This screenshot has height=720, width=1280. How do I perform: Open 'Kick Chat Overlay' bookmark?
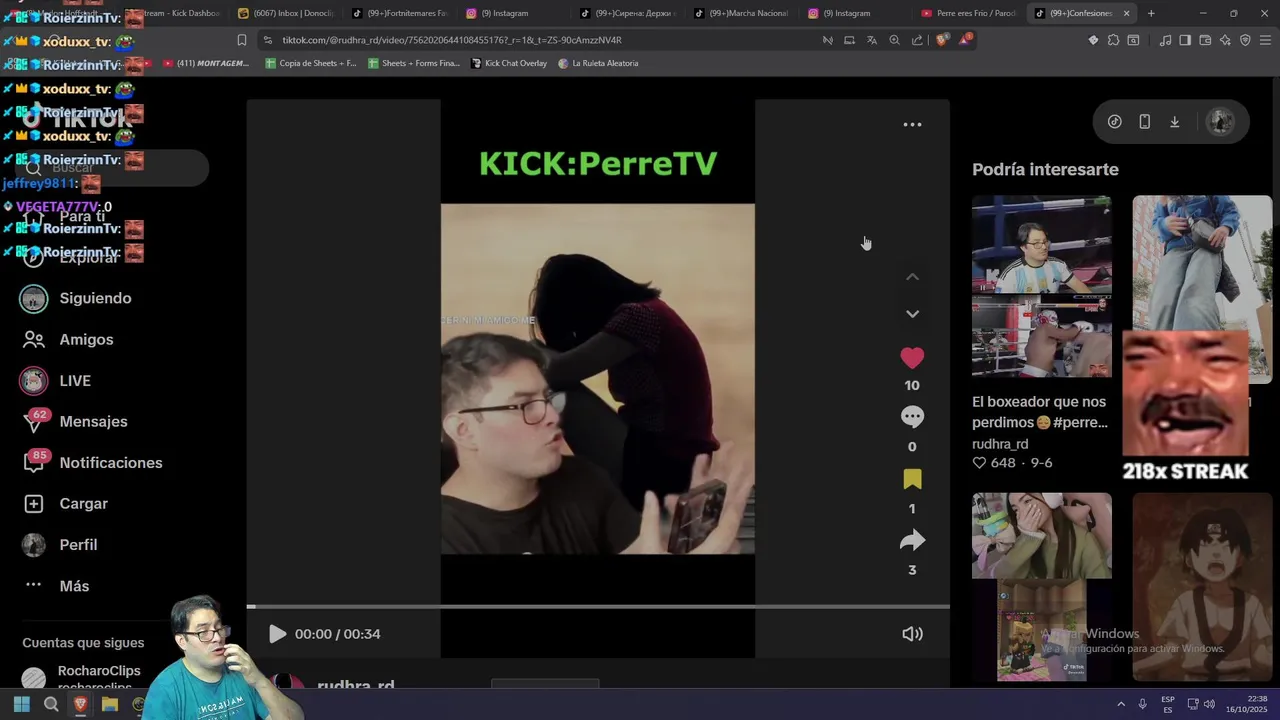tap(508, 63)
